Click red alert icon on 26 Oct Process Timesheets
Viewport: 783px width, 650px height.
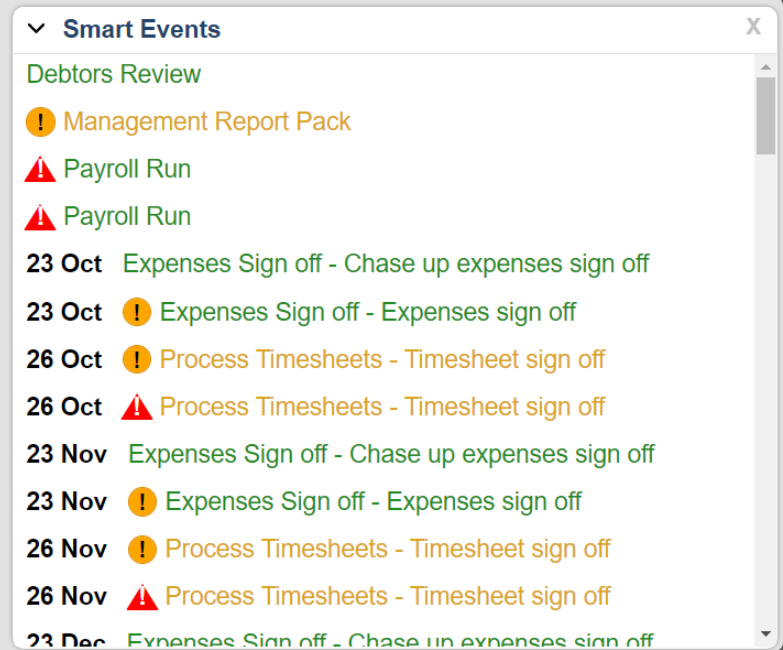137,407
